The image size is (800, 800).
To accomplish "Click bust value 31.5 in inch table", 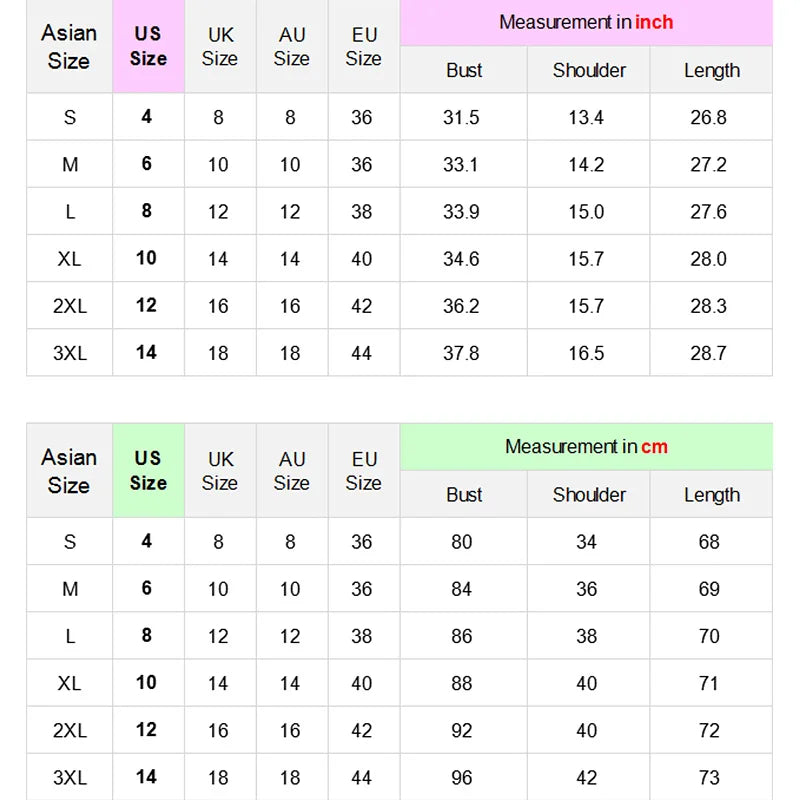I will (x=461, y=117).
